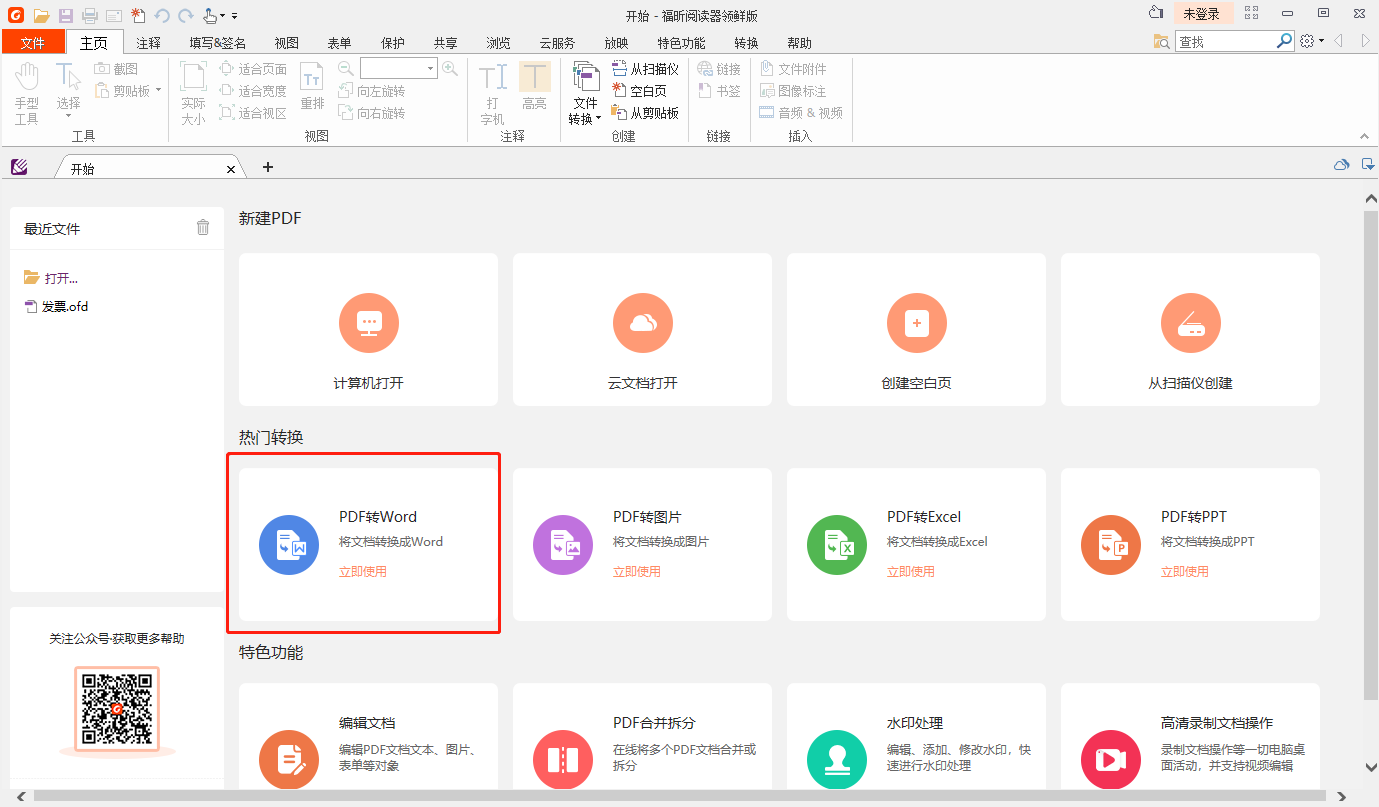Click 空白页 blank page option

coord(640,91)
